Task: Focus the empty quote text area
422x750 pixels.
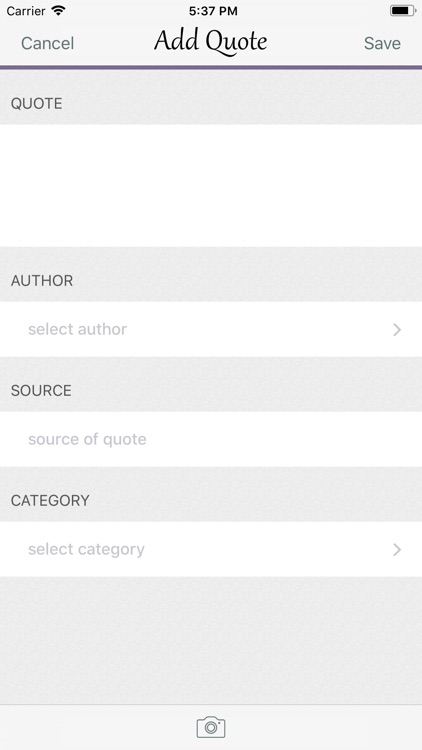Action: [x=211, y=186]
